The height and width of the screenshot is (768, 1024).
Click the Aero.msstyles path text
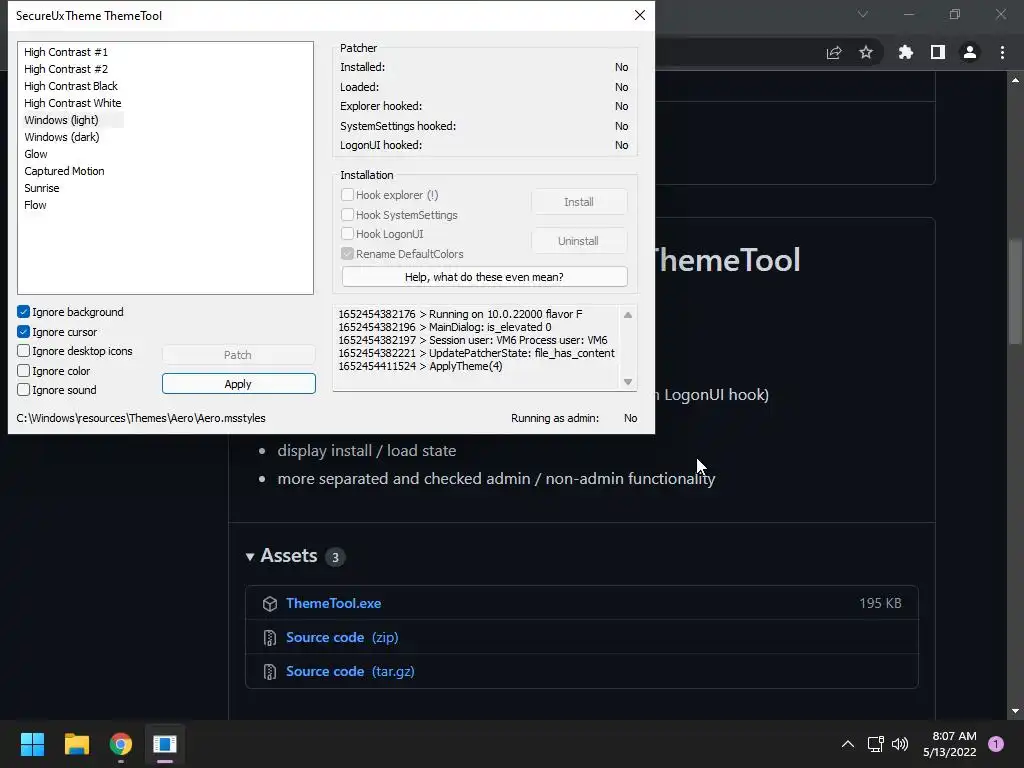(141, 418)
